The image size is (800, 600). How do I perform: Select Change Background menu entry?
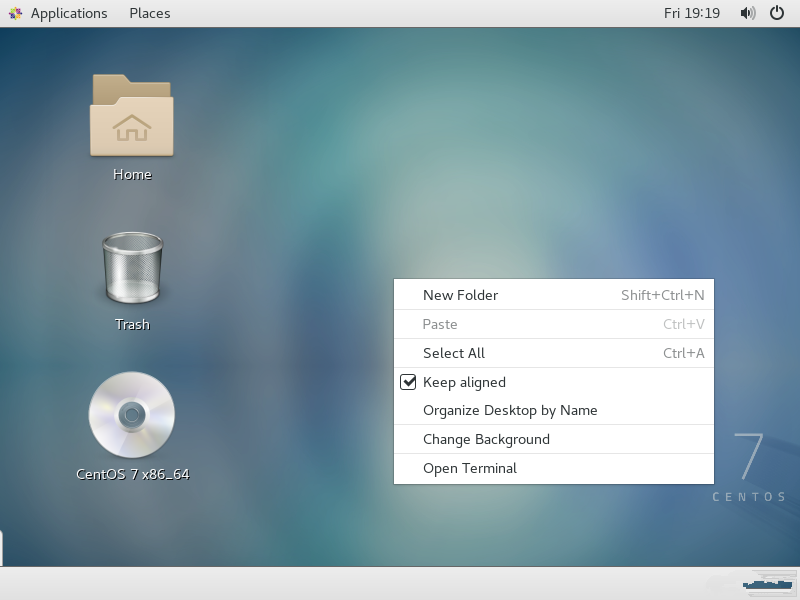click(554, 439)
